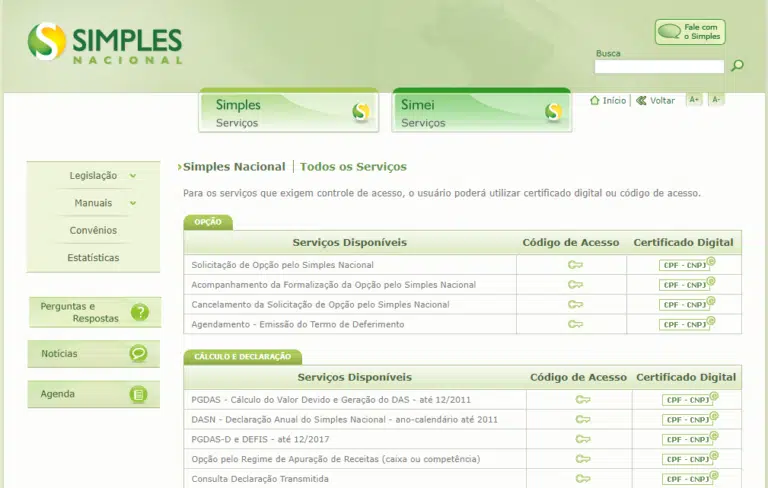Expand the Legislação menu

pos(102,176)
